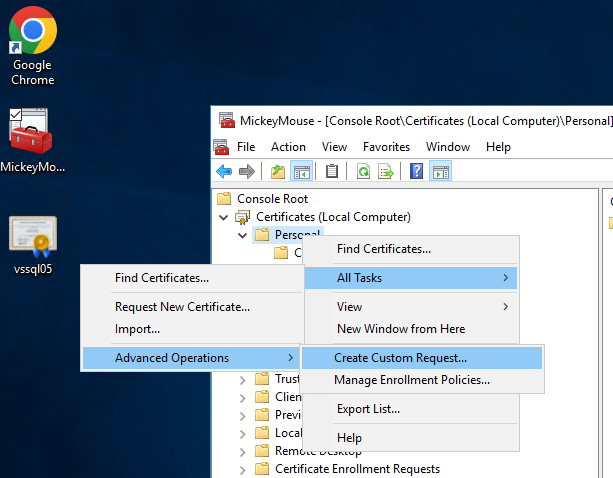This screenshot has width=613, height=478.
Task: Select Console Root in the tree
Action: click(272, 199)
